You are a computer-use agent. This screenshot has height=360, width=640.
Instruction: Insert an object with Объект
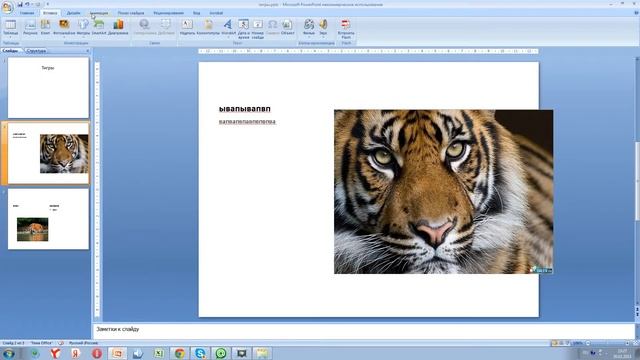tap(287, 27)
